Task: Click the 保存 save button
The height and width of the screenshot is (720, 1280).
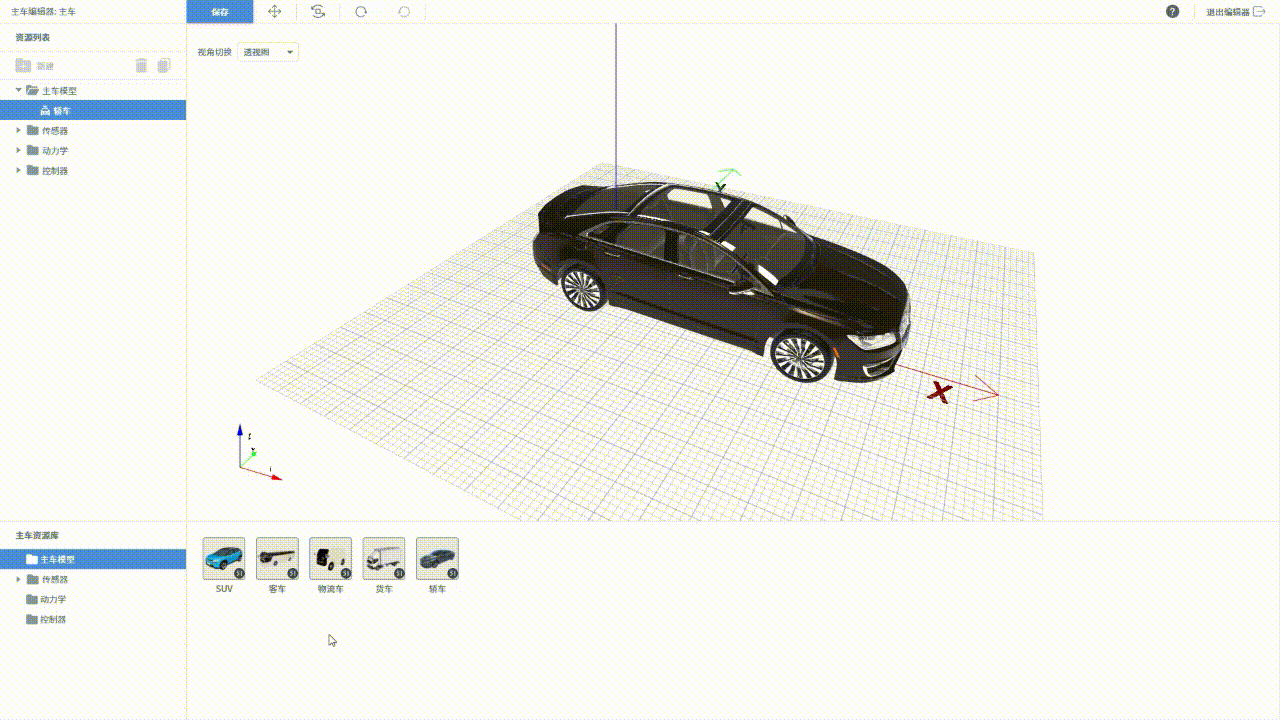Action: point(220,12)
